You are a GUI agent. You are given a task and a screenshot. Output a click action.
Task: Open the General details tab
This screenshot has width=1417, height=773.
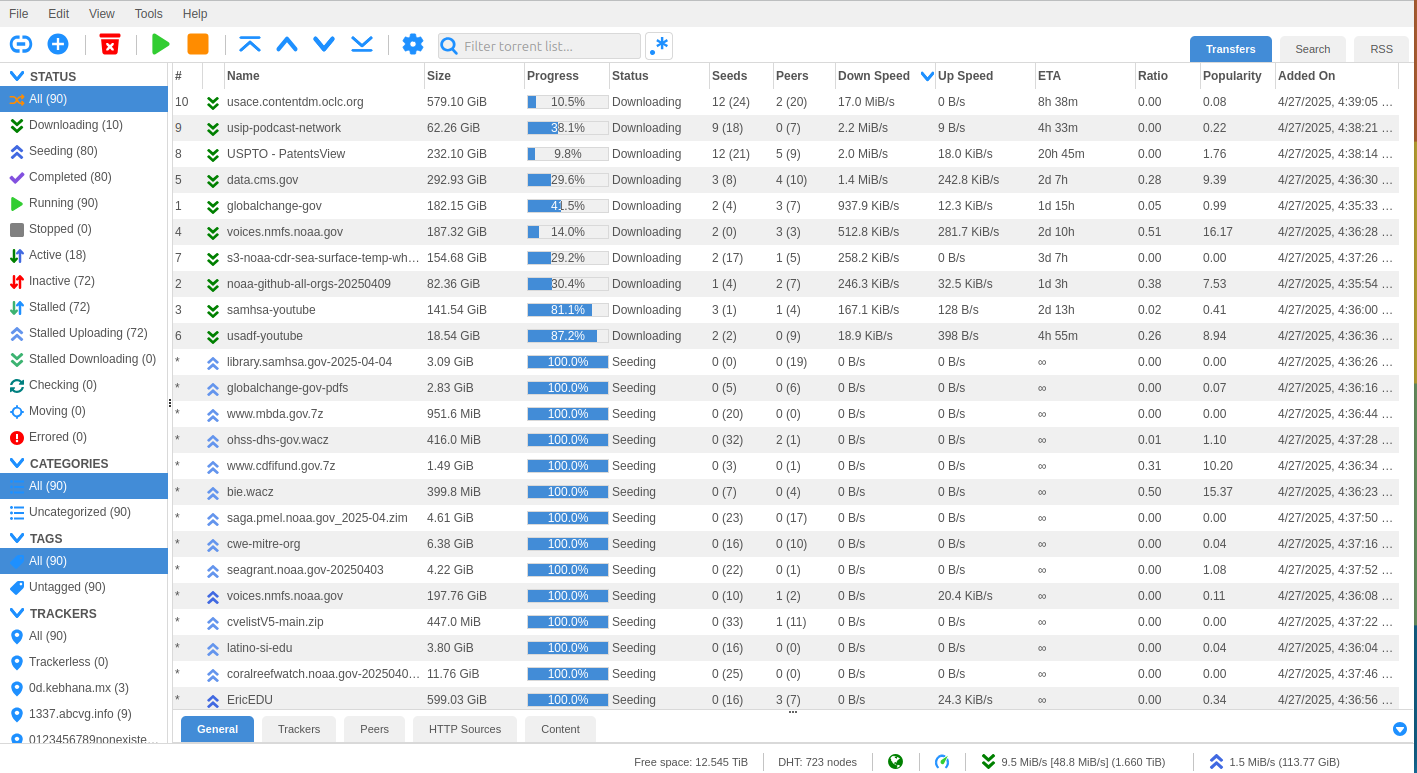[x=217, y=729]
